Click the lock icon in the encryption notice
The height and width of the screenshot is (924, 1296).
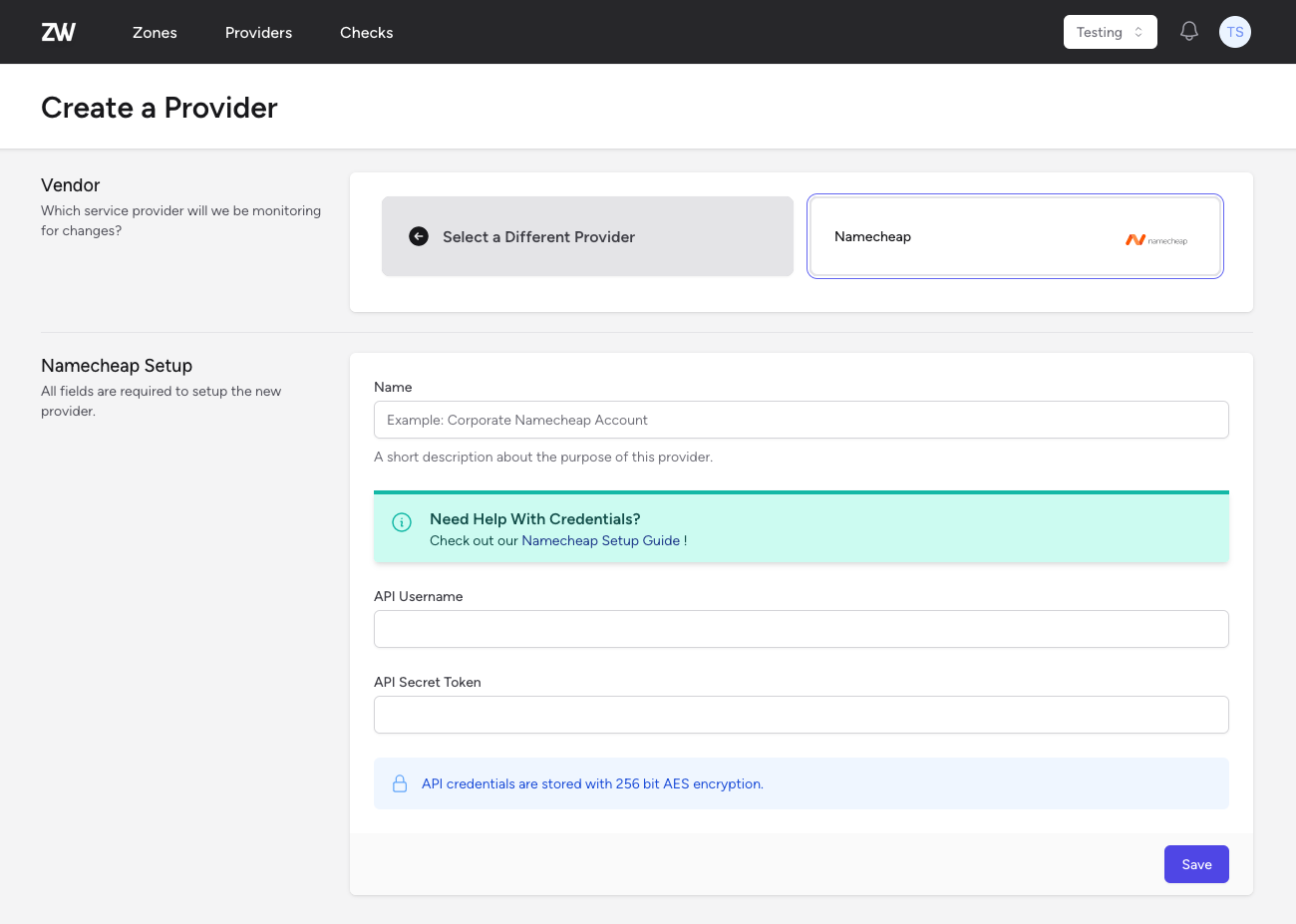tap(400, 783)
